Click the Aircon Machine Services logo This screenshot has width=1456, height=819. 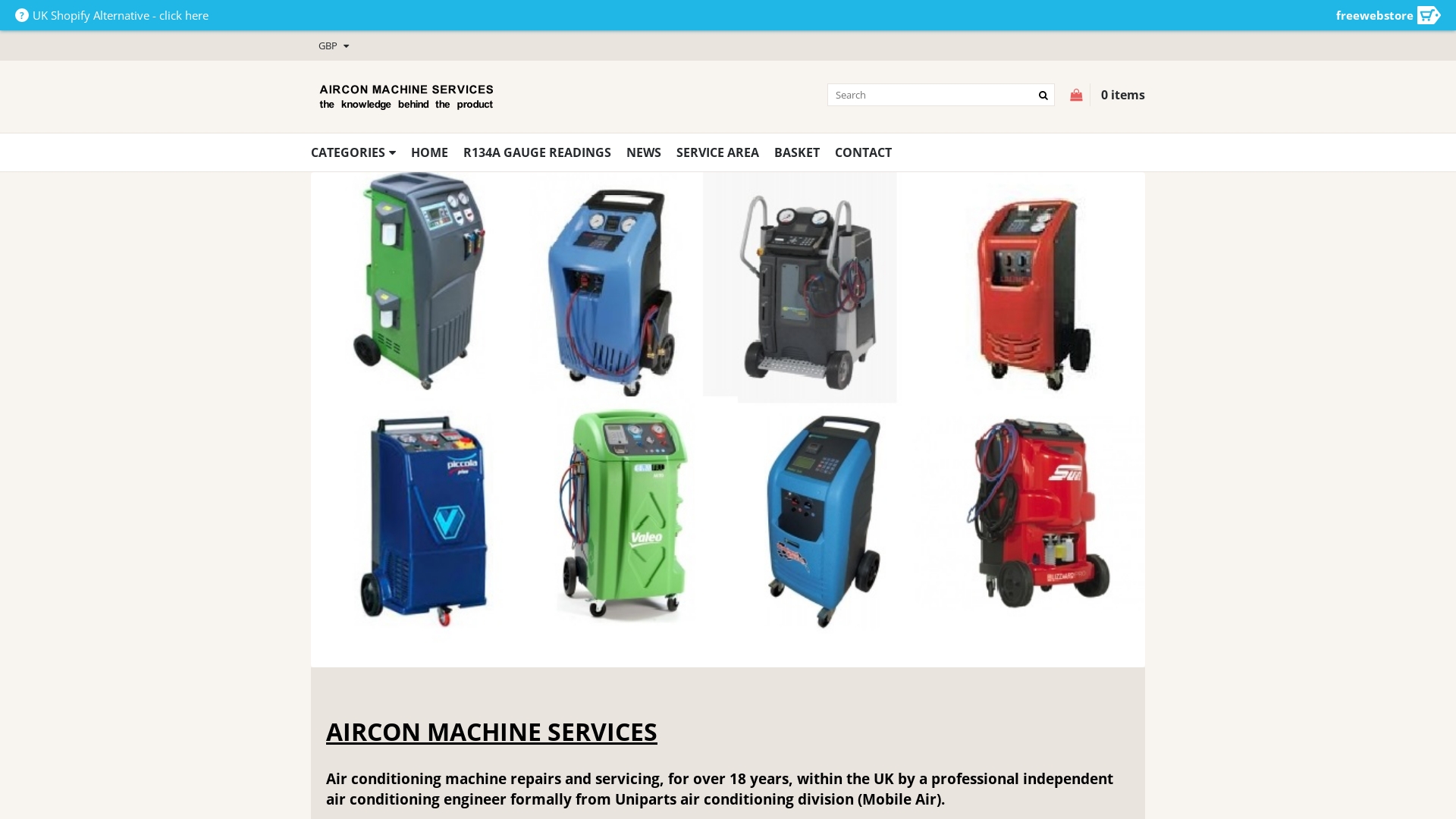[x=406, y=96]
